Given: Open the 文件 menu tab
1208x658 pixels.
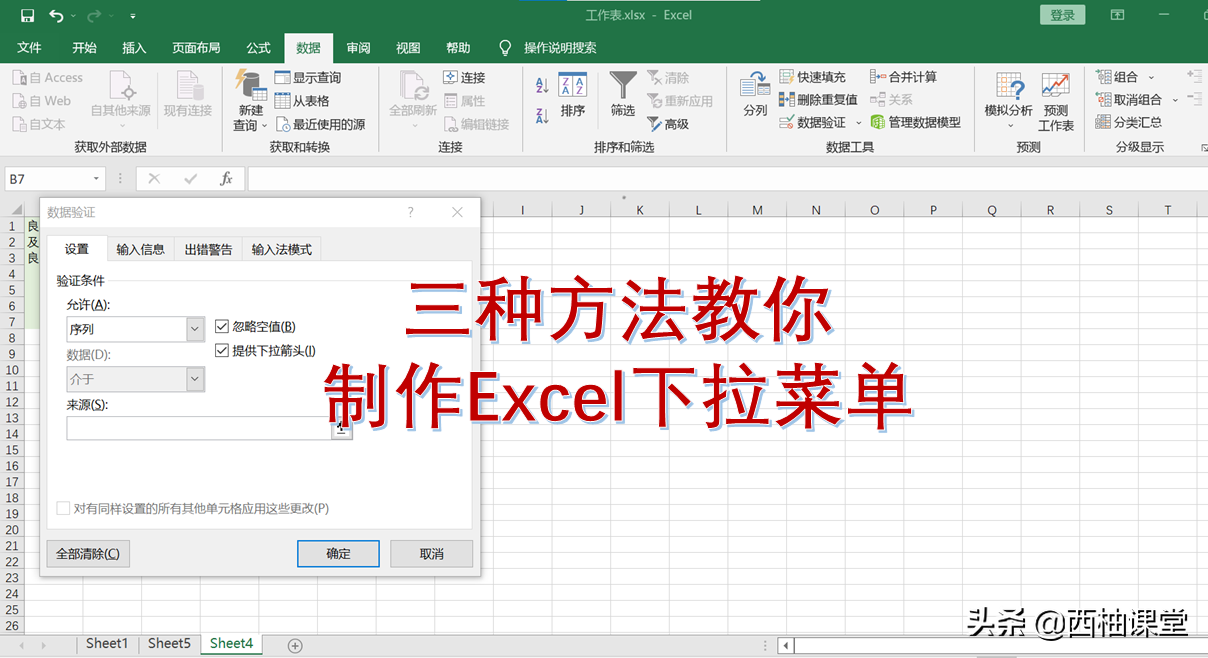Looking at the screenshot, I should pos(30,48).
